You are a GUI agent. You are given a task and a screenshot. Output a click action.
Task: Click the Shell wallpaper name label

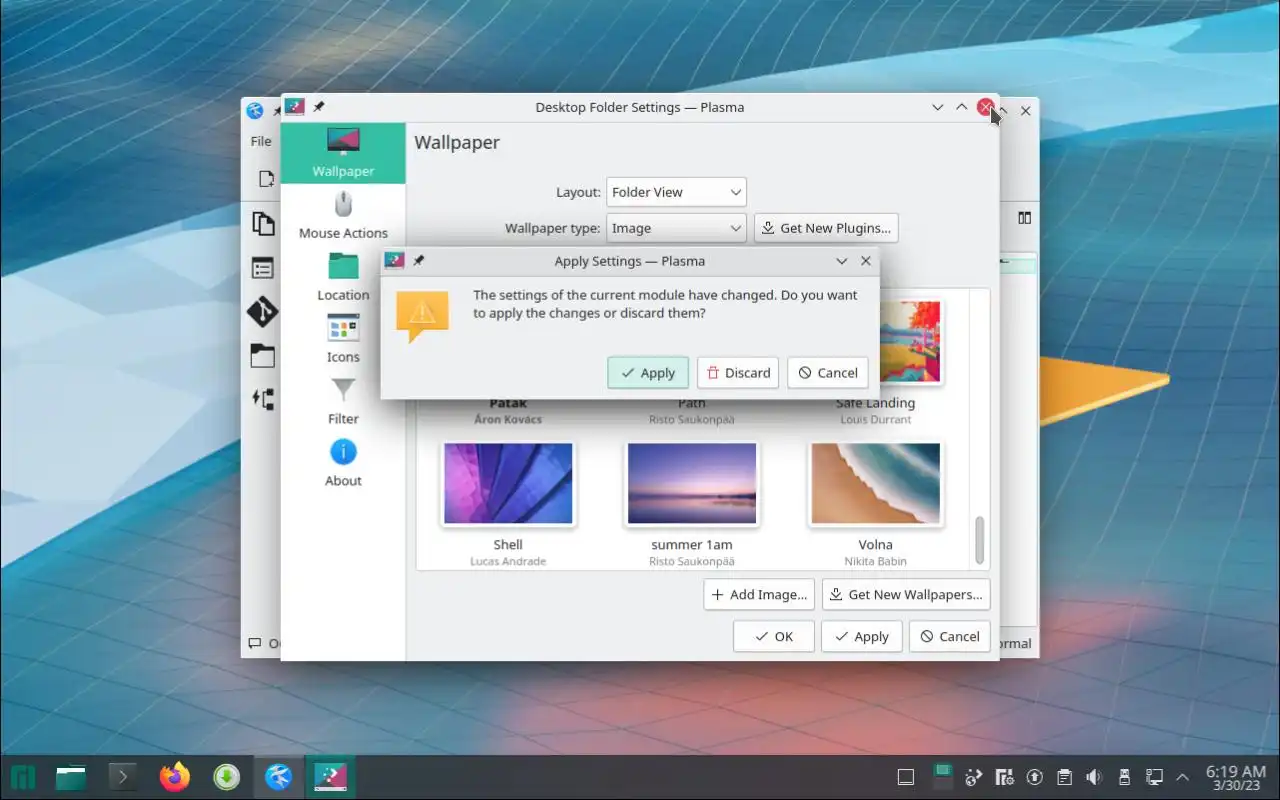(x=508, y=545)
